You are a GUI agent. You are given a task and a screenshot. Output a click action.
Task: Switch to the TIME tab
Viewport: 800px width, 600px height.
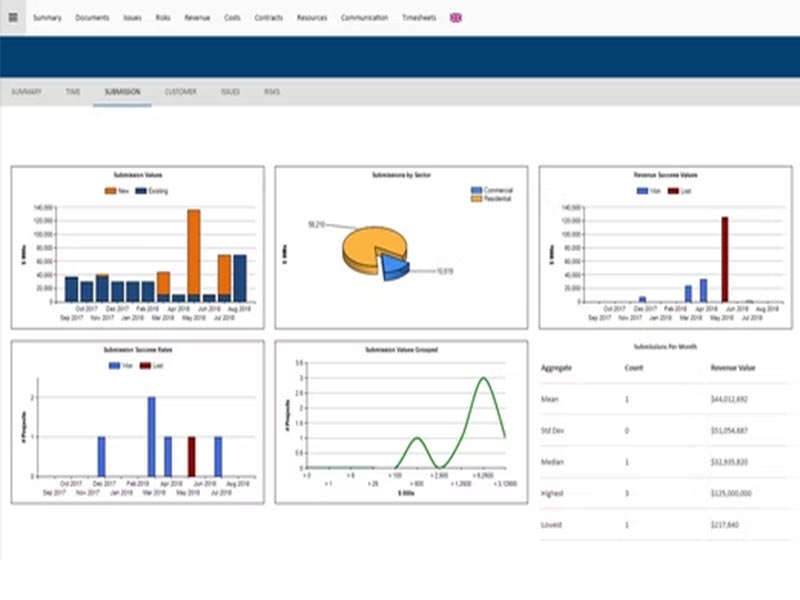point(73,92)
